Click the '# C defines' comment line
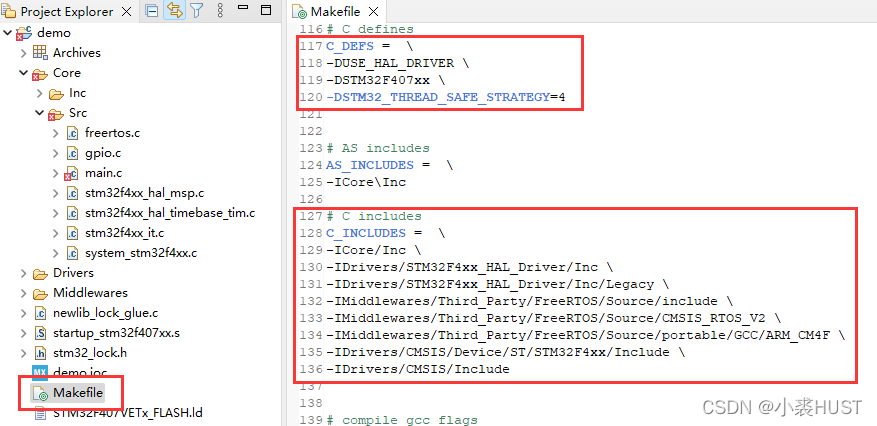 click(x=370, y=29)
